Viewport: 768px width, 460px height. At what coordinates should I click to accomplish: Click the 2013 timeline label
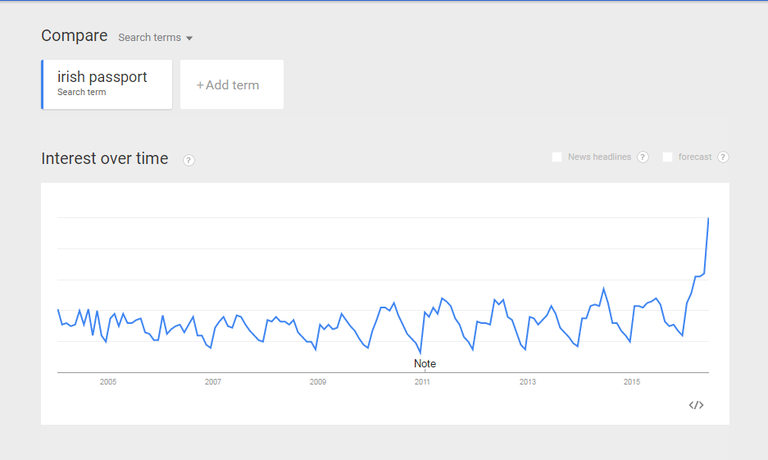[527, 382]
